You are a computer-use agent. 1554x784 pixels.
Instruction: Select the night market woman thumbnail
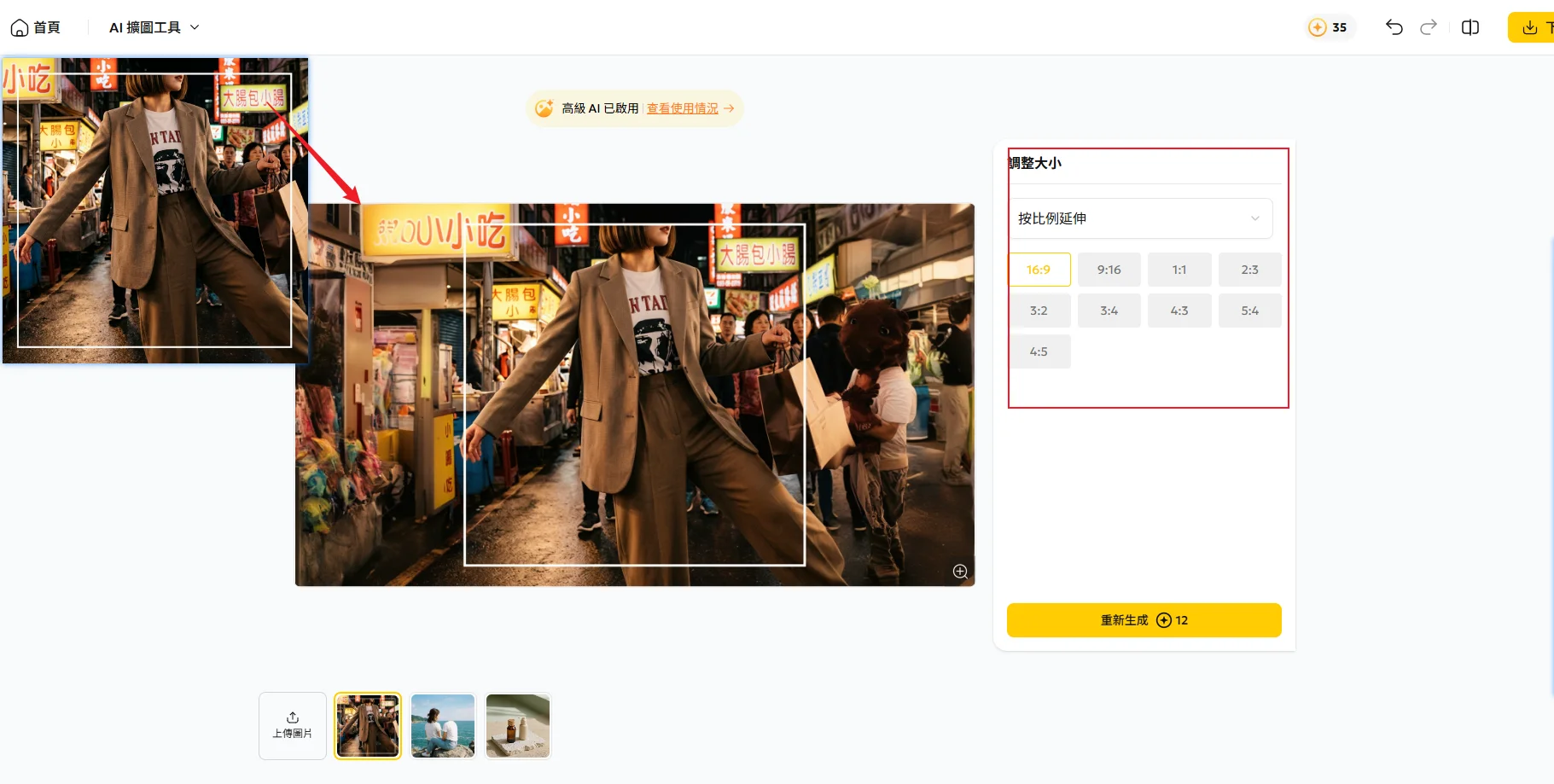[x=368, y=725]
